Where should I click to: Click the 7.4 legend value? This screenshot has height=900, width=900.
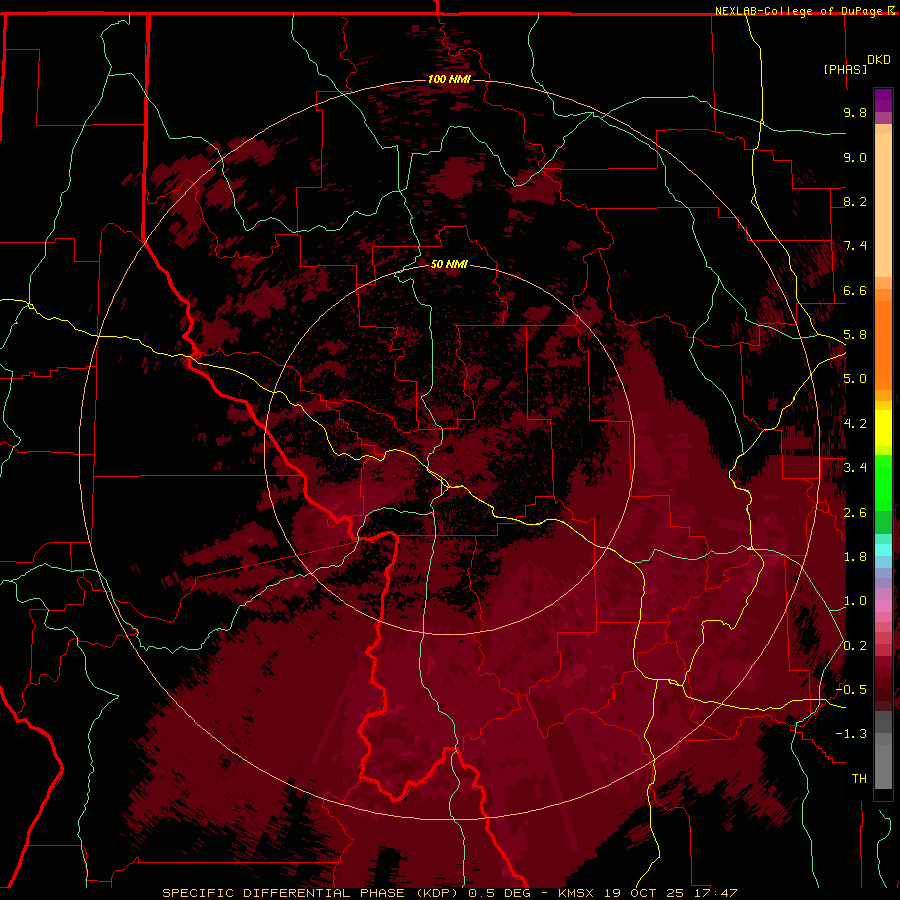855,246
